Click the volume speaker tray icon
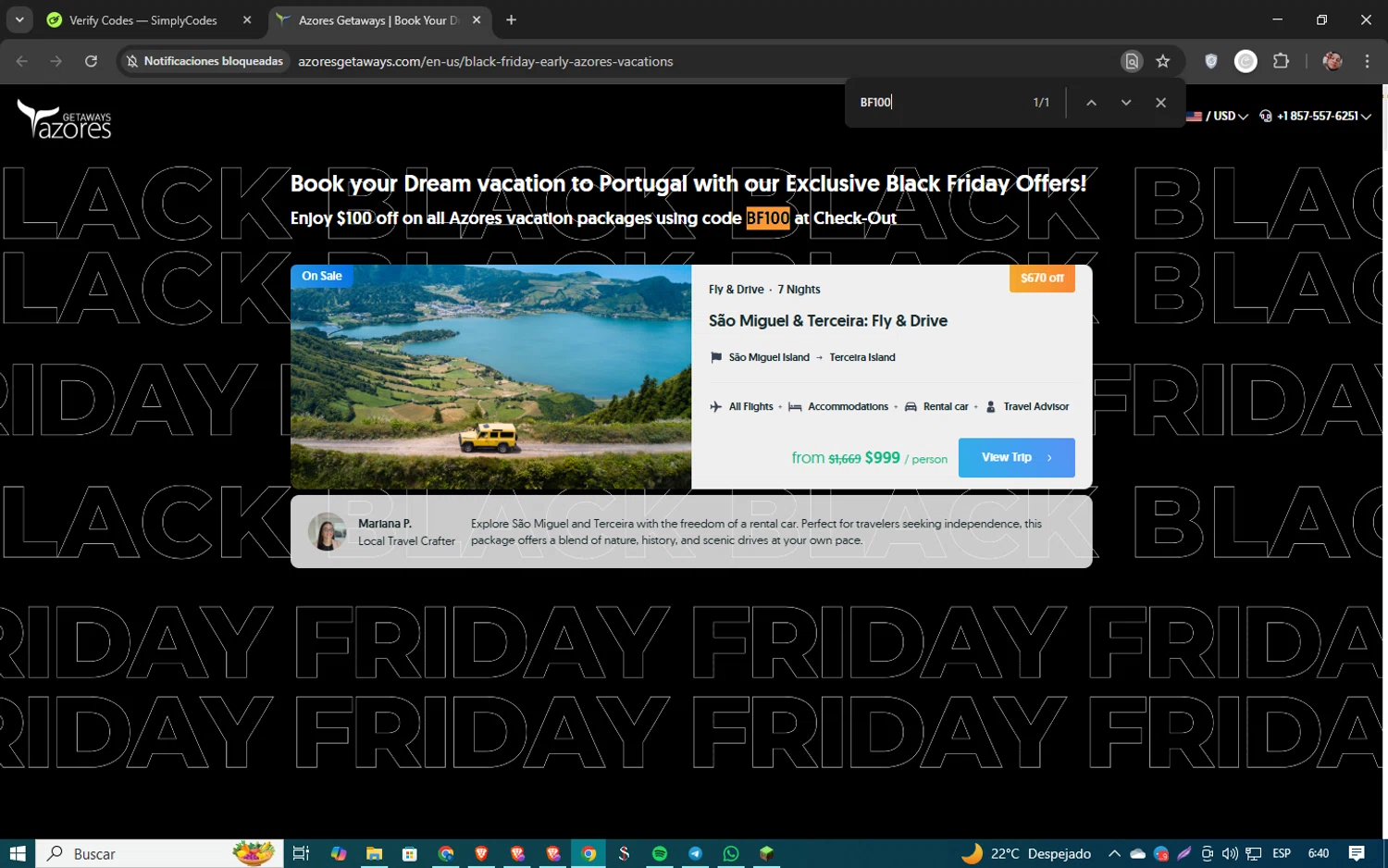The image size is (1388, 868). tap(1230, 853)
